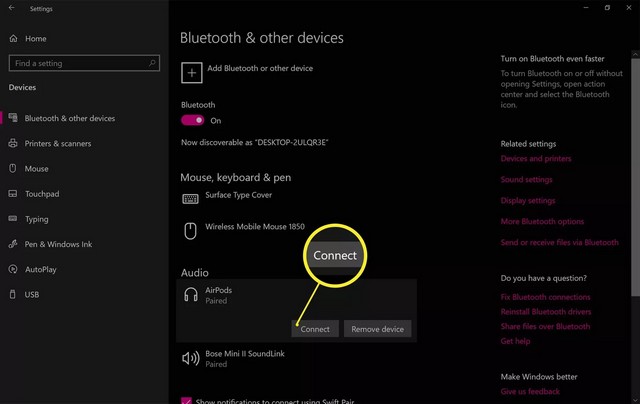Viewport: 640px width, 404px height.
Task: Click the Surface Type Cover keyboard icon
Action: click(x=190, y=200)
